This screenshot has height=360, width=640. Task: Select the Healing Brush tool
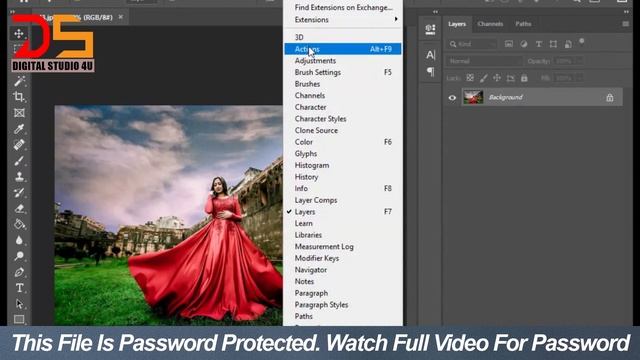click(19, 144)
